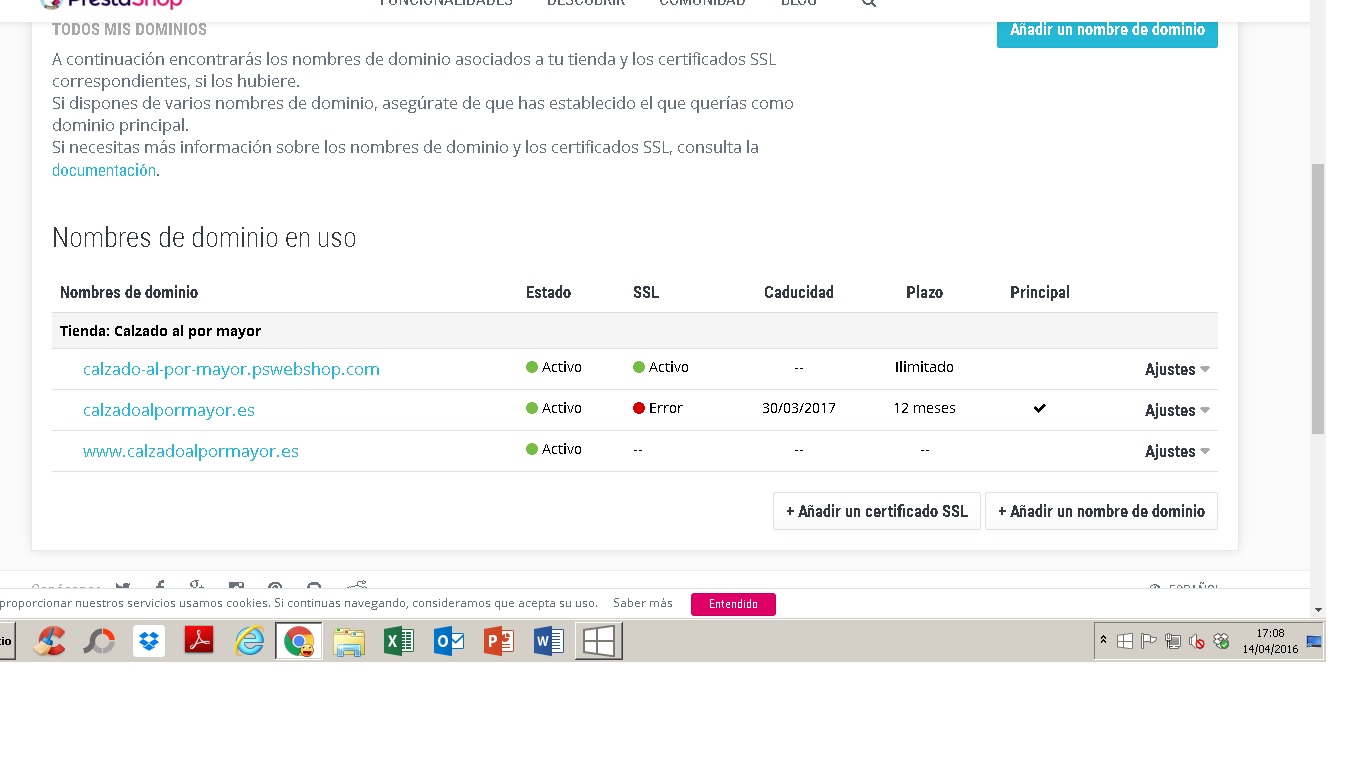
Task: Switch to the Chrome taskbar window
Action: (x=299, y=641)
